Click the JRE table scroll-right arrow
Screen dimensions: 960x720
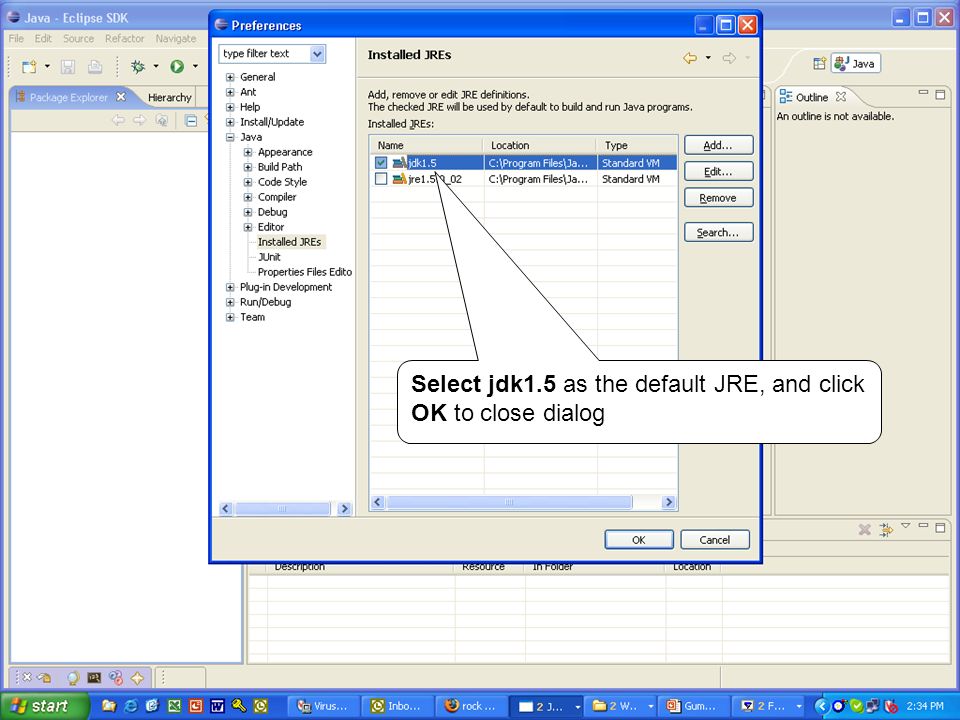669,502
